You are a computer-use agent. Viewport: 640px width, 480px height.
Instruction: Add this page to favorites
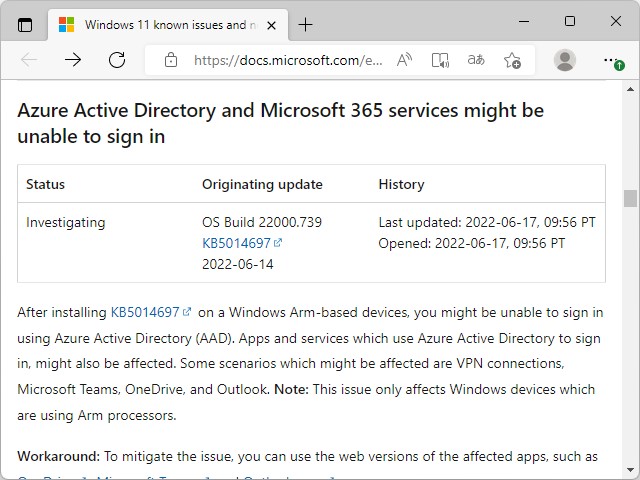tap(512, 60)
